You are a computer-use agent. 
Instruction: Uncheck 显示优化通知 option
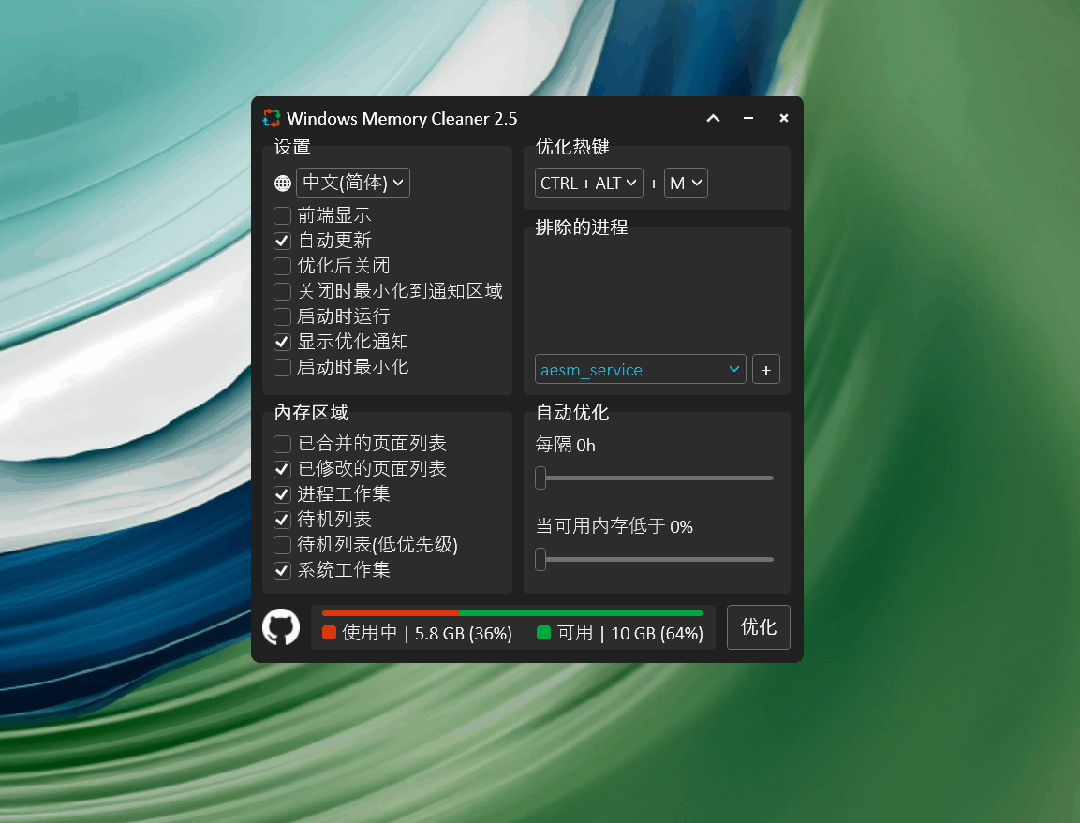tap(282, 342)
